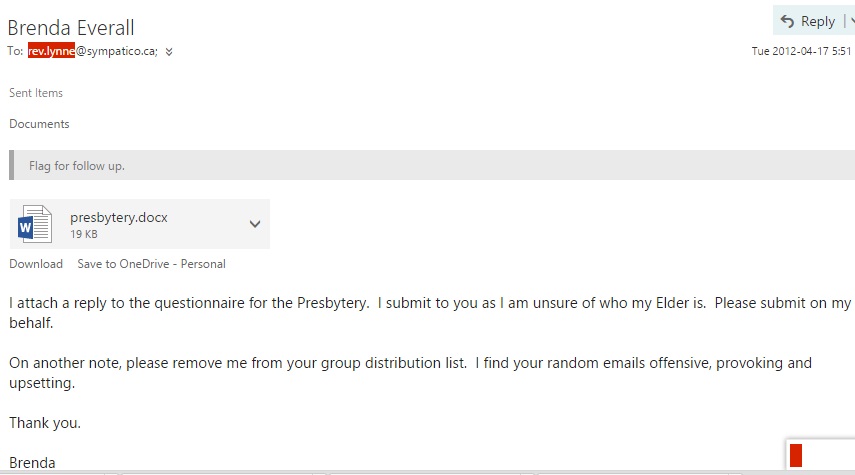
Task: Click the Reply arrow icon
Action: (x=787, y=21)
